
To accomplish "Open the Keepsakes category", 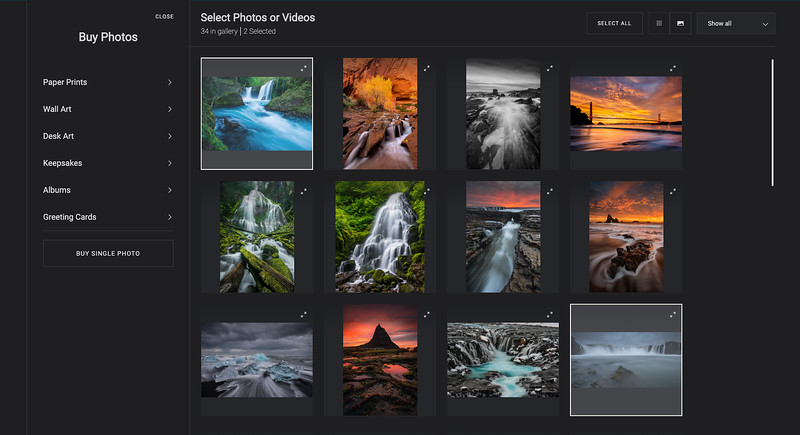I will (x=108, y=163).
